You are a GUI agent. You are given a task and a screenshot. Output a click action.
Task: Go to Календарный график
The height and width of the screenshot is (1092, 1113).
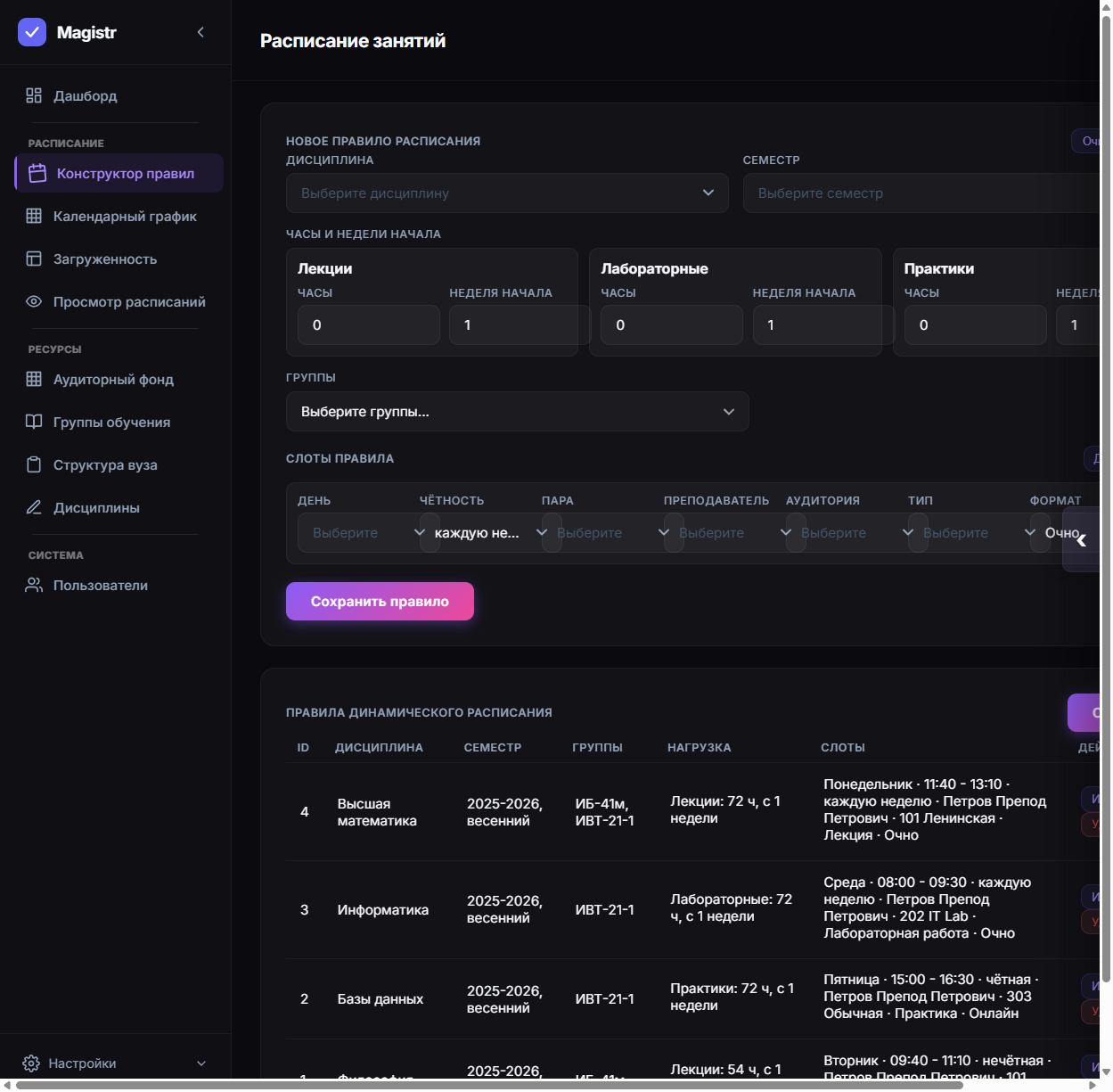119,216
